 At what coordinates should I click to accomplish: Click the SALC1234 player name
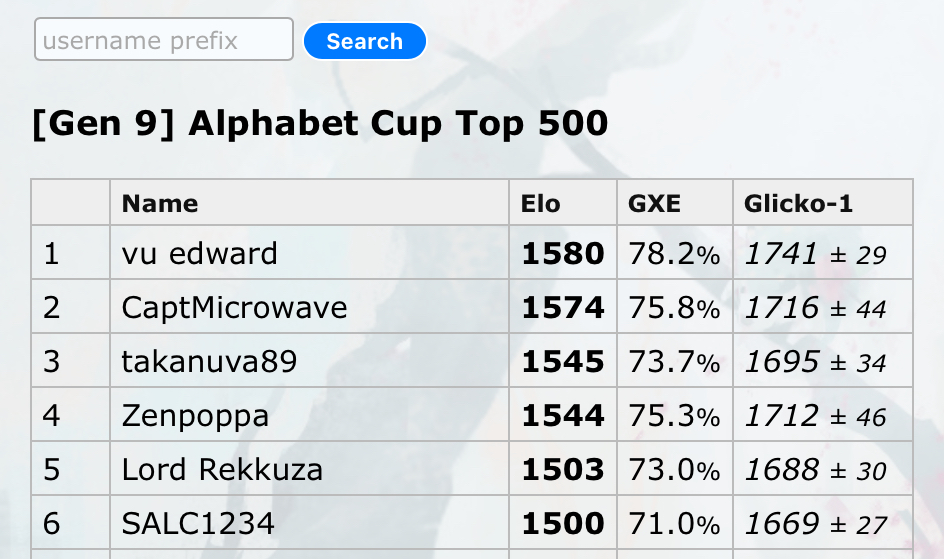click(198, 523)
